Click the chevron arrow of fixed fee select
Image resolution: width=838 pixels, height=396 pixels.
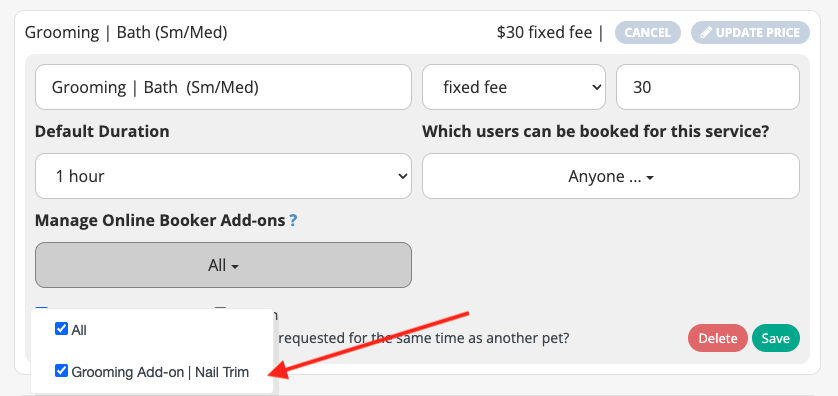coord(596,87)
